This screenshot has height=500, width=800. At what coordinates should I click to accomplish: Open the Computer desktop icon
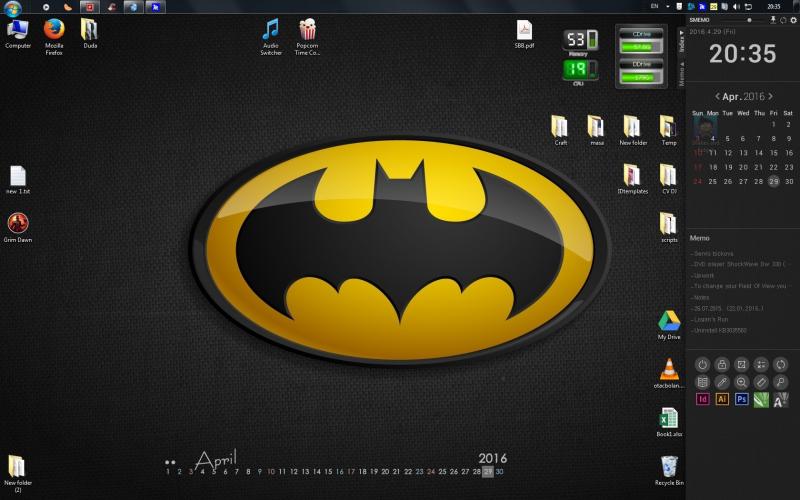point(18,34)
